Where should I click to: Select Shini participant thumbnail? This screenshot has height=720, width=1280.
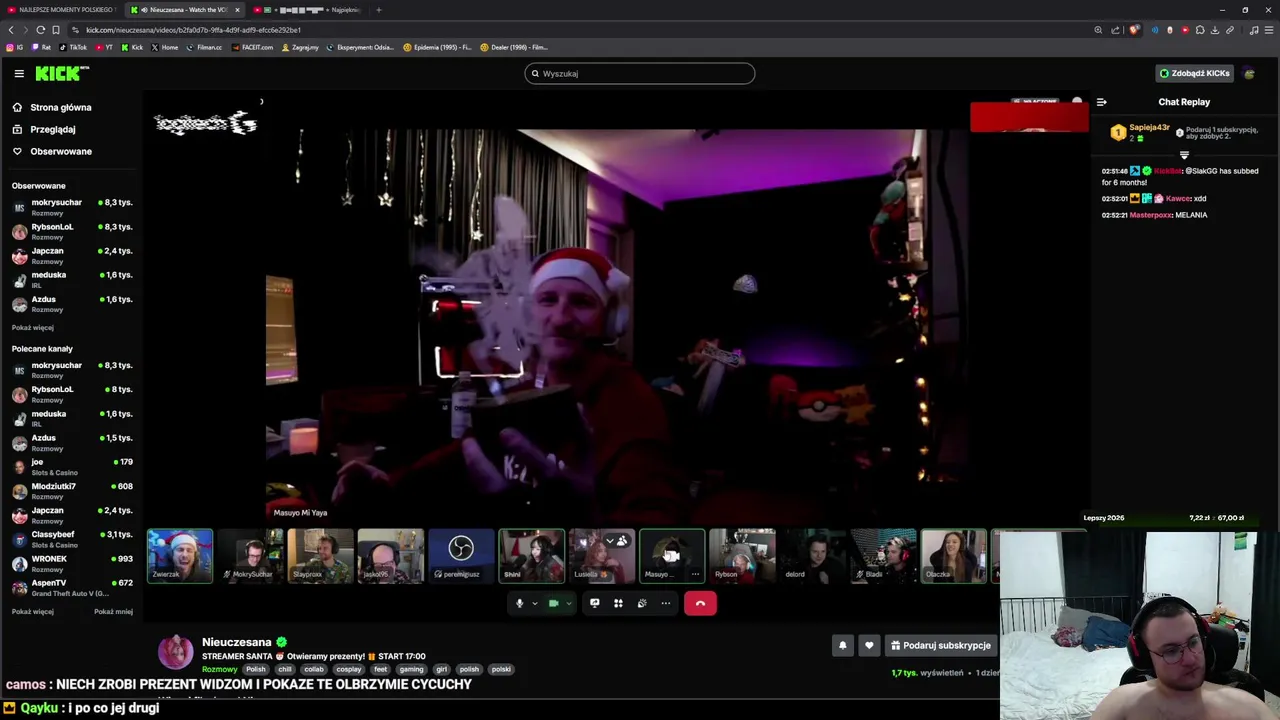click(531, 556)
